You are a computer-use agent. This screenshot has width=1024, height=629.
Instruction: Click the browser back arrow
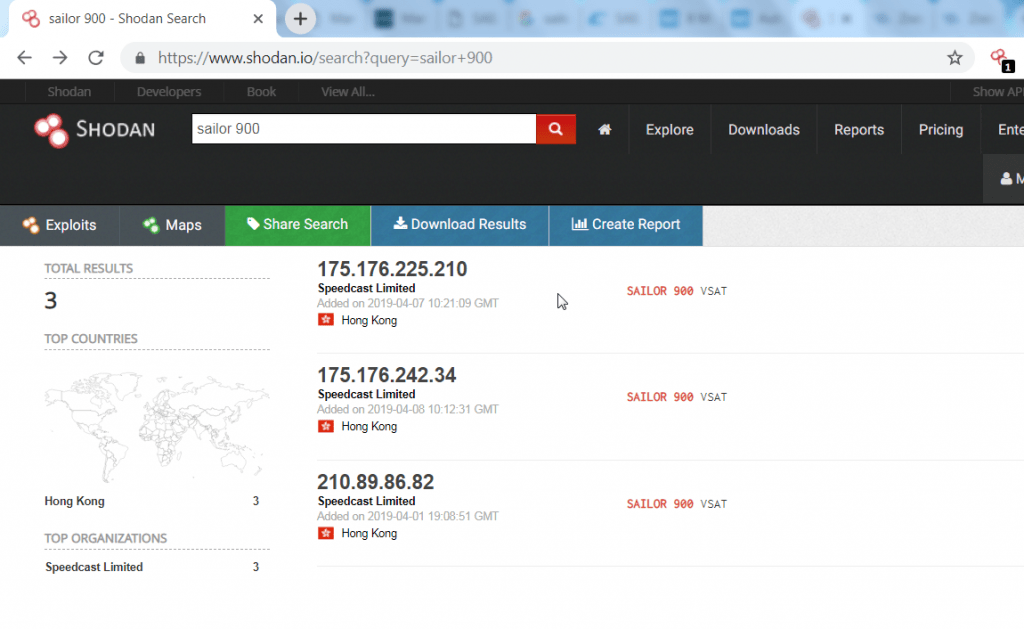tap(24, 57)
